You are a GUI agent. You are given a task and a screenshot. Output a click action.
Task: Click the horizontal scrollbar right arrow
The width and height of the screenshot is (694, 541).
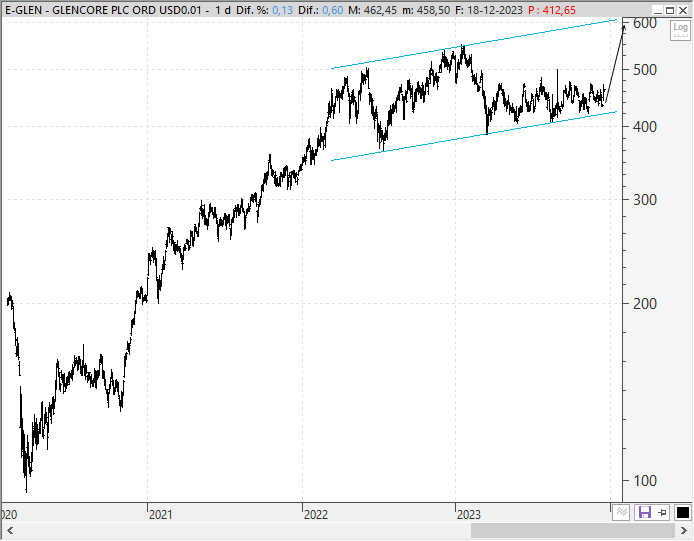[683, 530]
